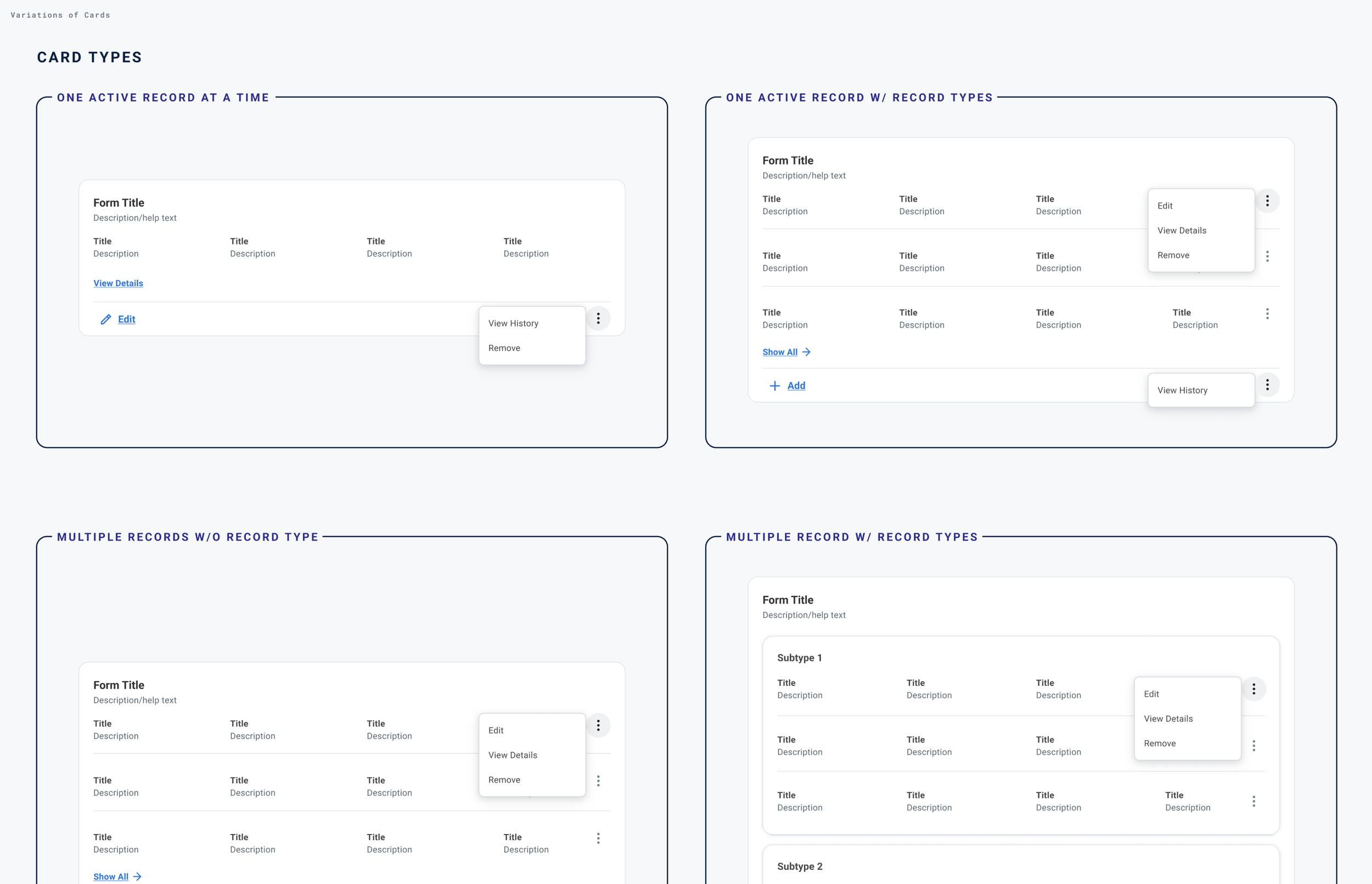This screenshot has width=1372, height=884.
Task: Click the kebab icon beside the single View History popup
Action: point(1267,385)
